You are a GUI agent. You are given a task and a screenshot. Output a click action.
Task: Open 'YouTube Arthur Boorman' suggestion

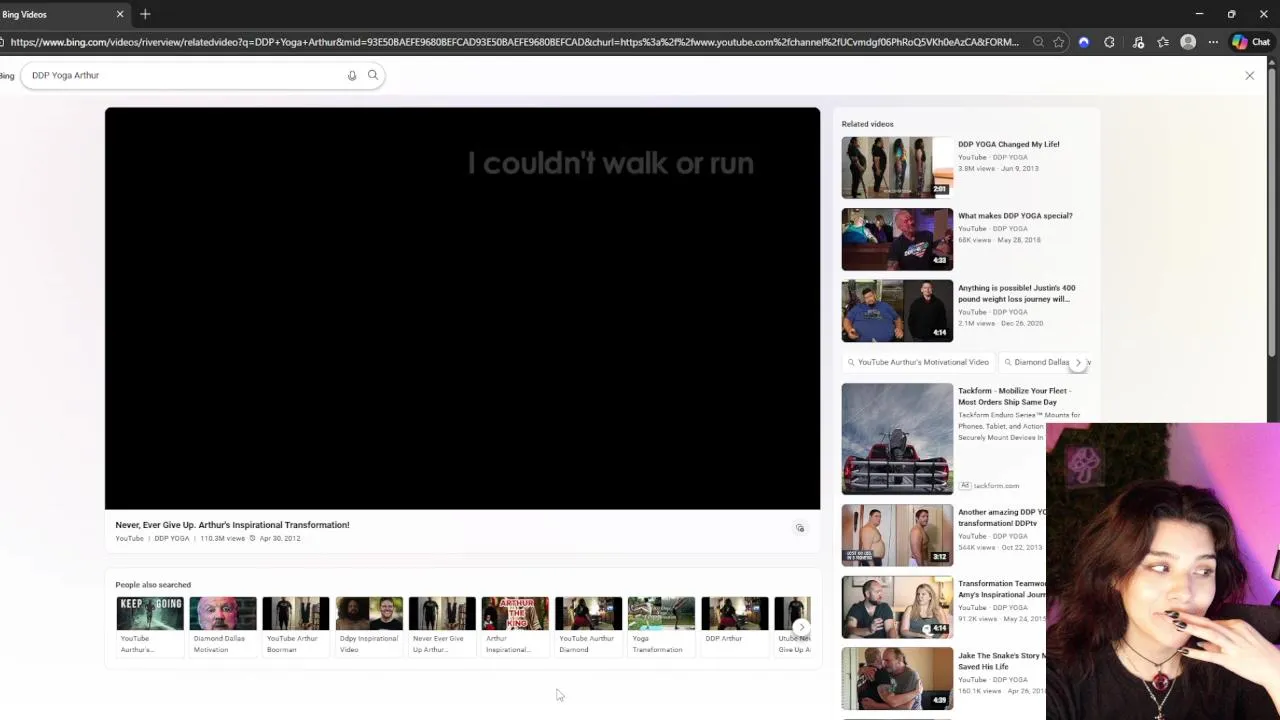(296, 626)
